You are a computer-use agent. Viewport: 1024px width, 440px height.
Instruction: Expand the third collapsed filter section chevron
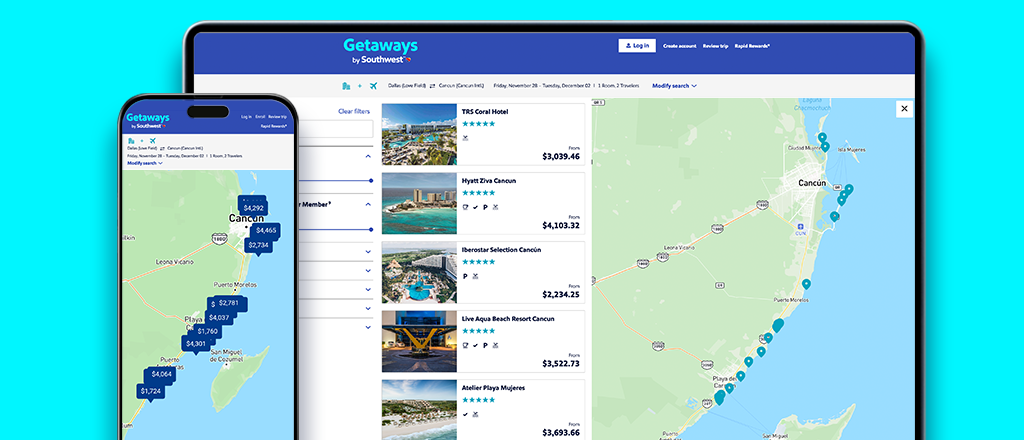point(368,289)
